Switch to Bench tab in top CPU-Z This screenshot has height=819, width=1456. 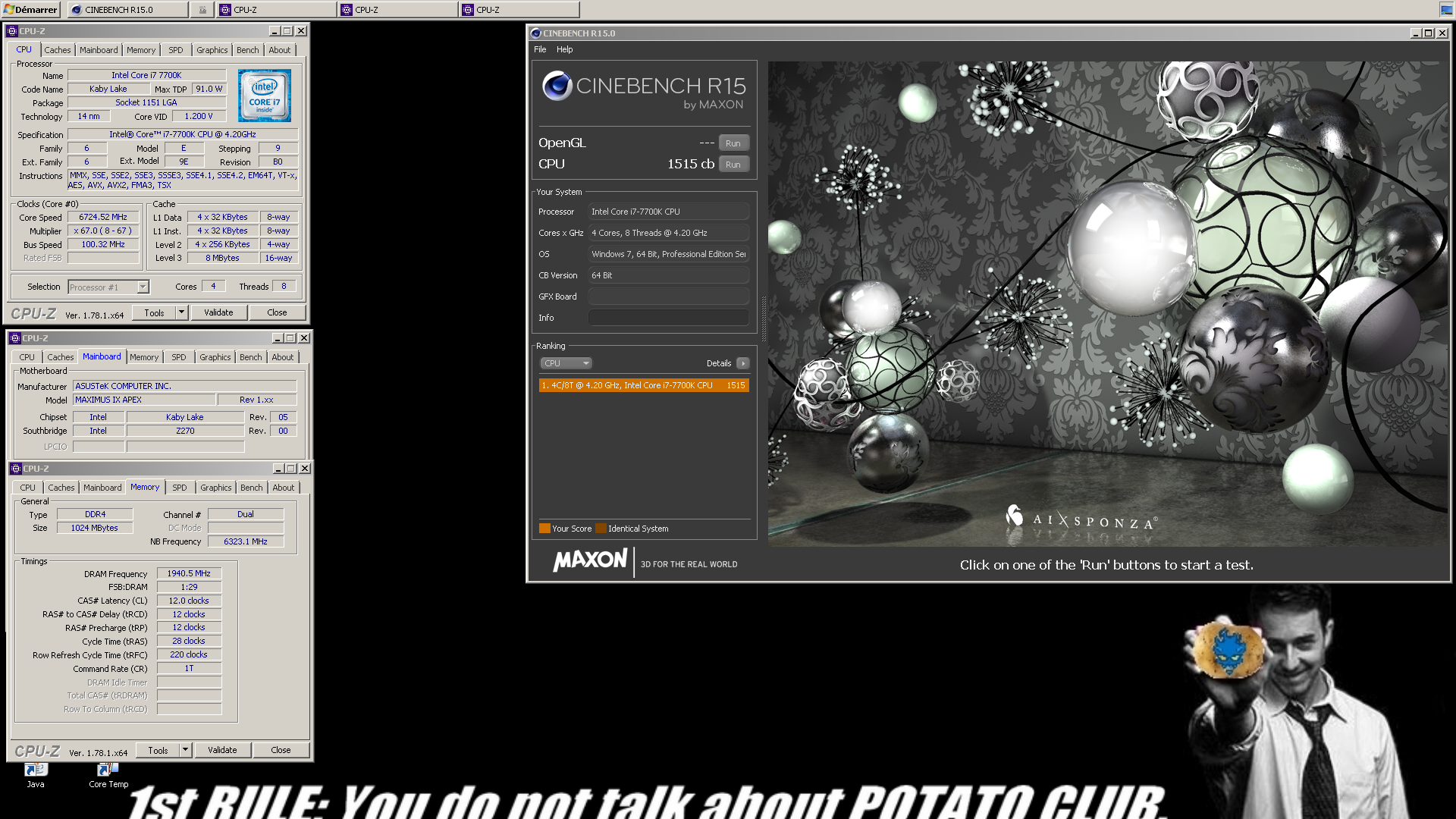[x=248, y=50]
